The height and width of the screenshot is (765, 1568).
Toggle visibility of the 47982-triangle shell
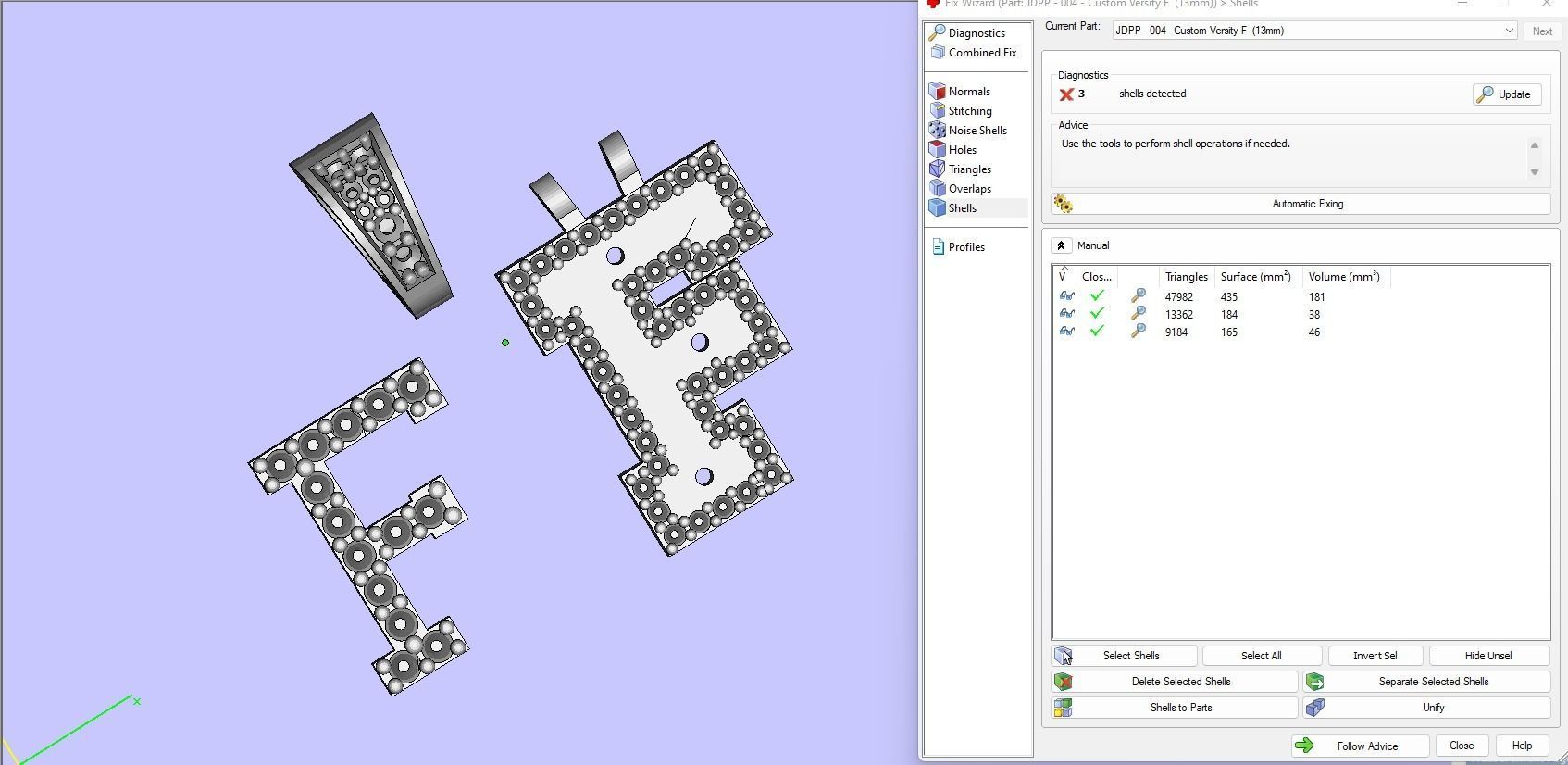(1066, 296)
